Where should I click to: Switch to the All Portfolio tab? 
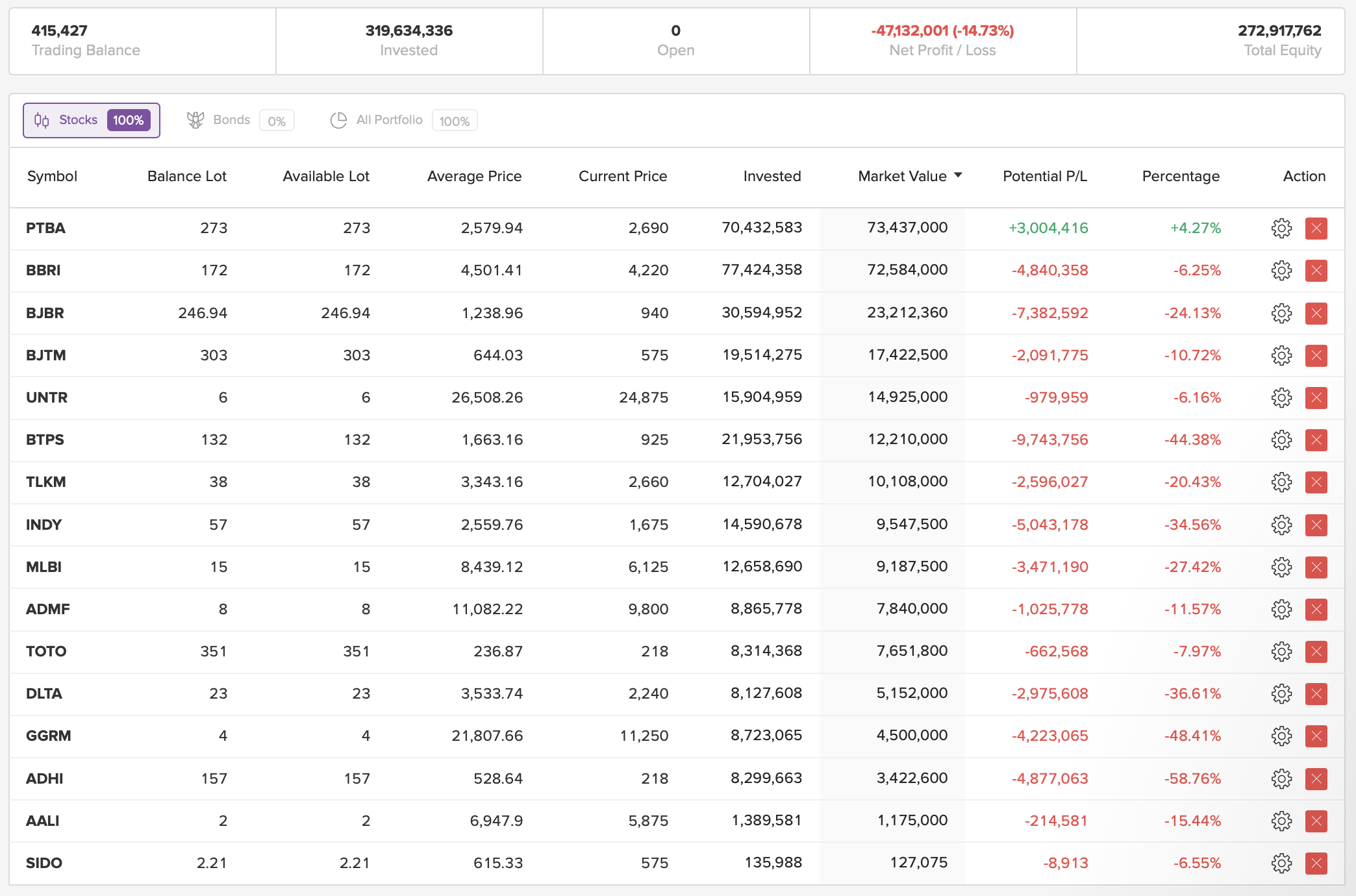403,120
